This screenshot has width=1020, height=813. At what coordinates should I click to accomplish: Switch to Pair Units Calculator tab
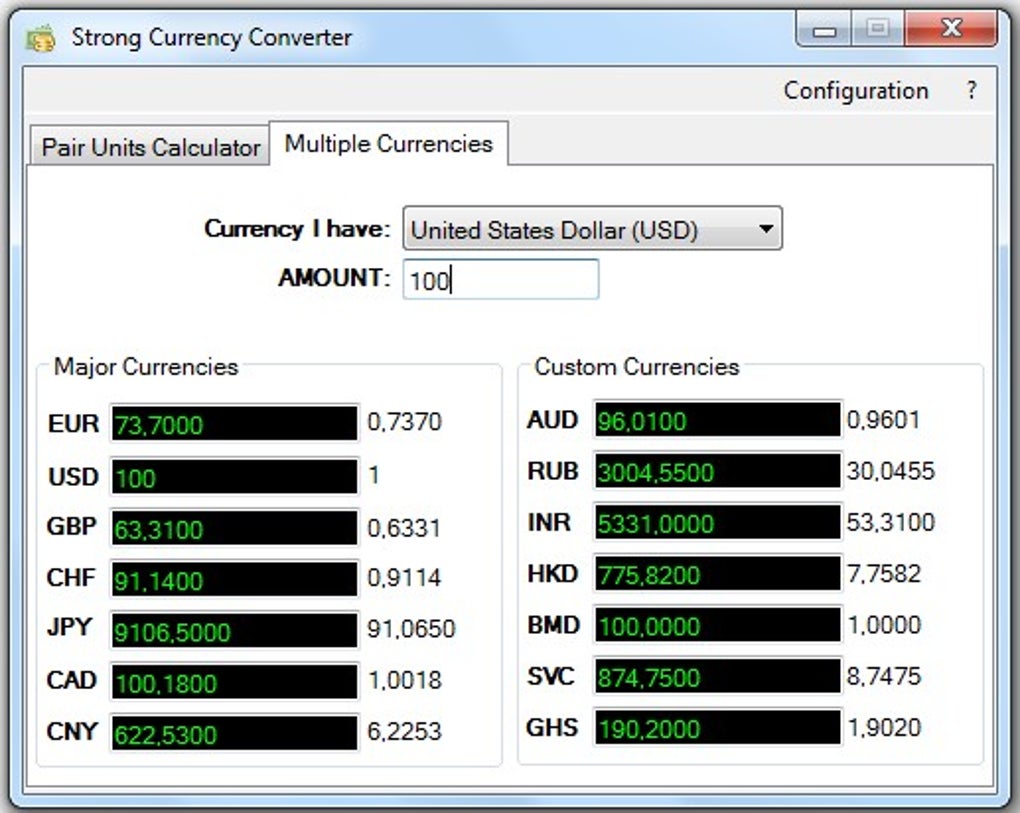(x=150, y=146)
